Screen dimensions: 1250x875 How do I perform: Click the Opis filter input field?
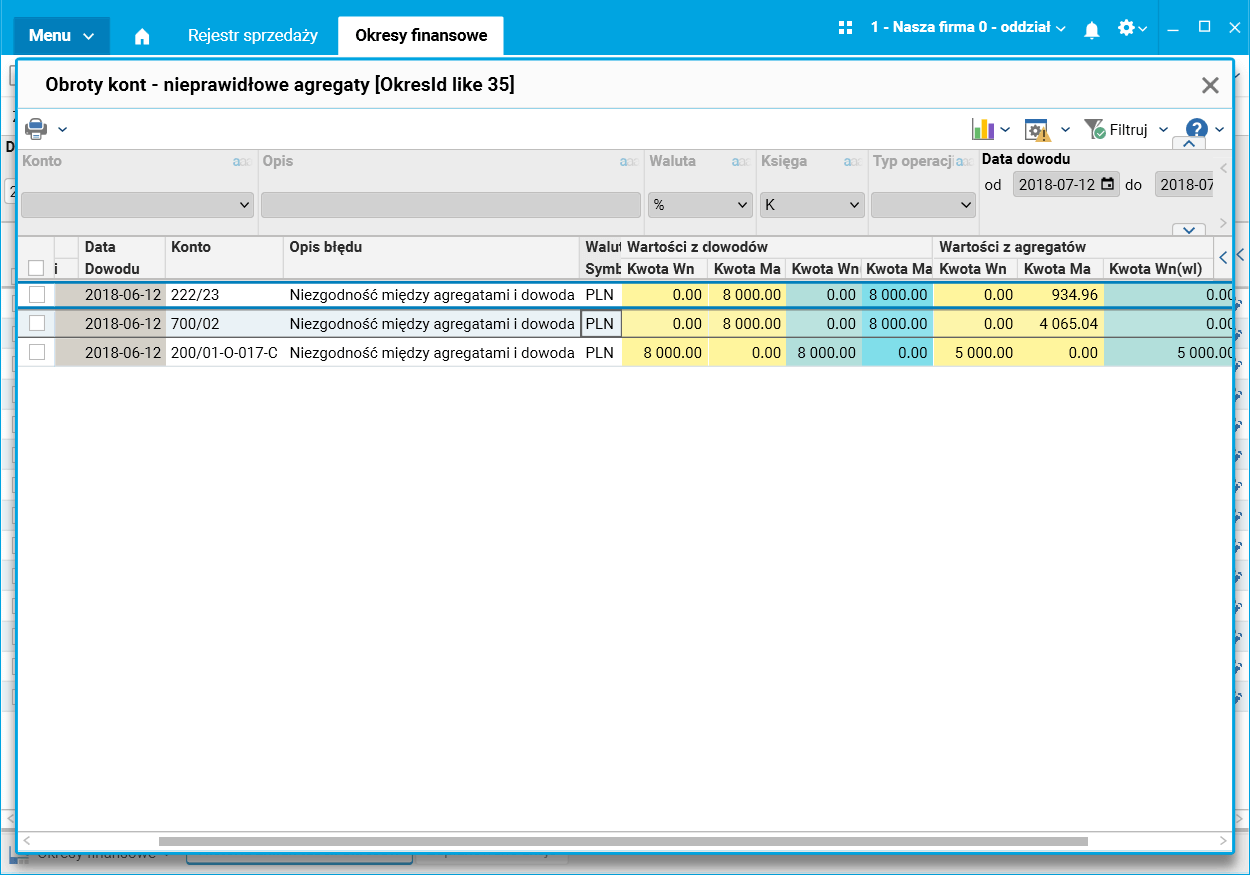coord(450,205)
